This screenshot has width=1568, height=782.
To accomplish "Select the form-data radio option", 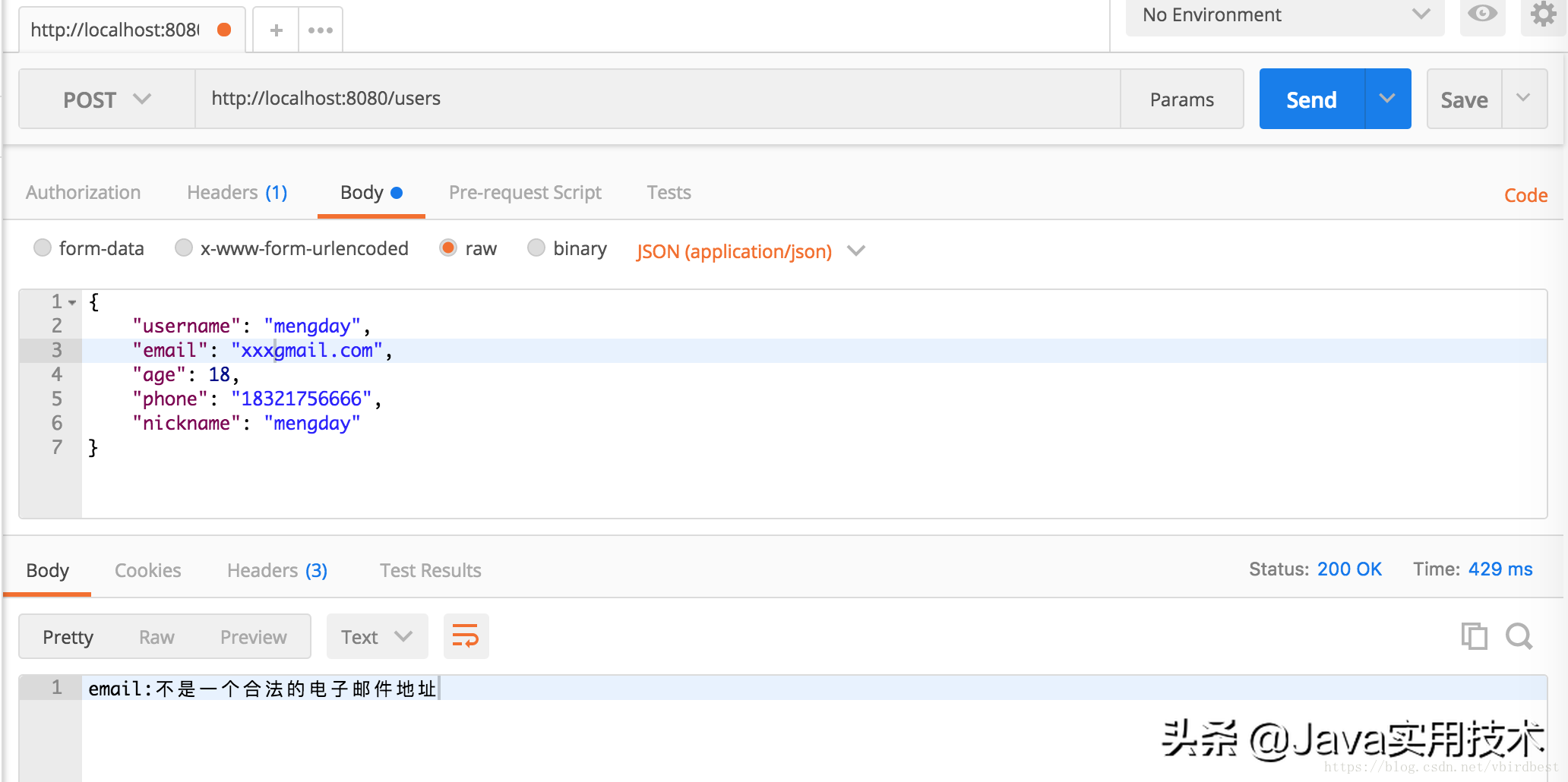I will point(43,248).
